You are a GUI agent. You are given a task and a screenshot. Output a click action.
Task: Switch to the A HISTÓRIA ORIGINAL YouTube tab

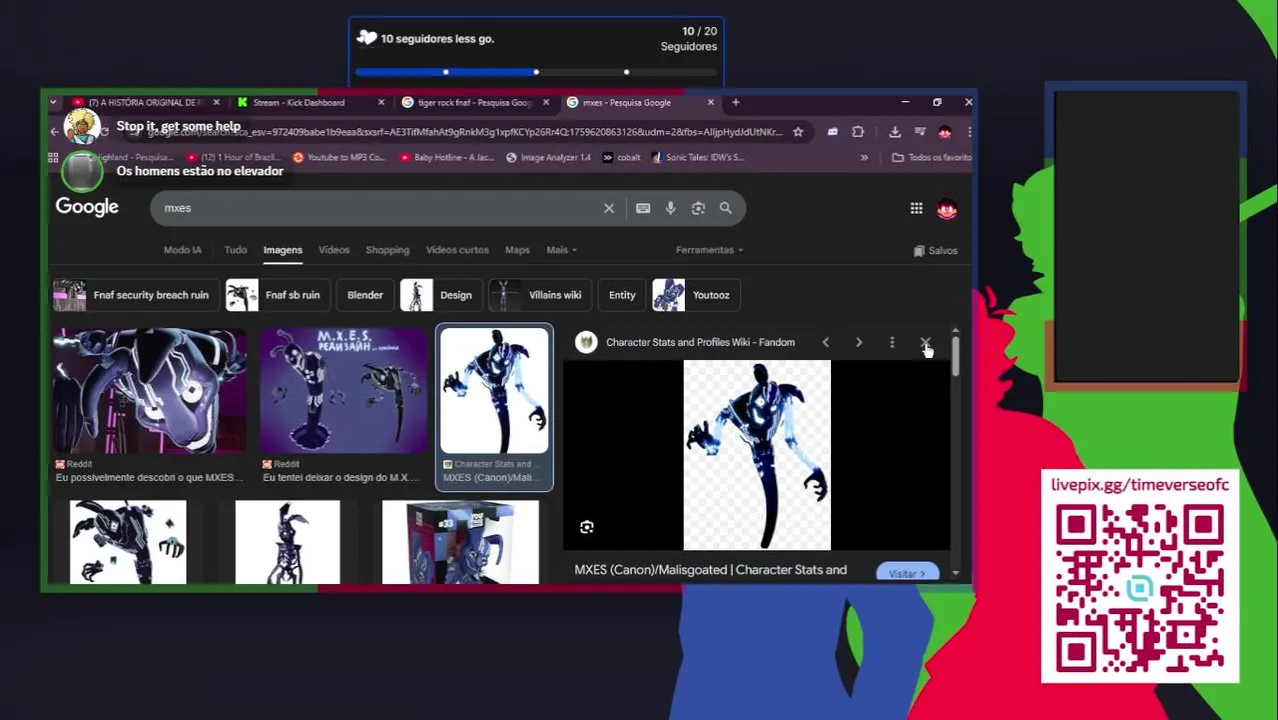click(x=145, y=102)
